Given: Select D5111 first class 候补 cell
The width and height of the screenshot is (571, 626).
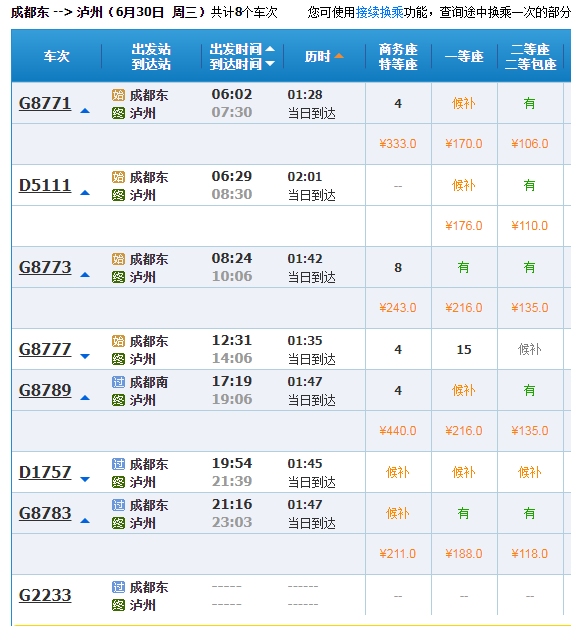Looking at the screenshot, I should coord(464,185).
